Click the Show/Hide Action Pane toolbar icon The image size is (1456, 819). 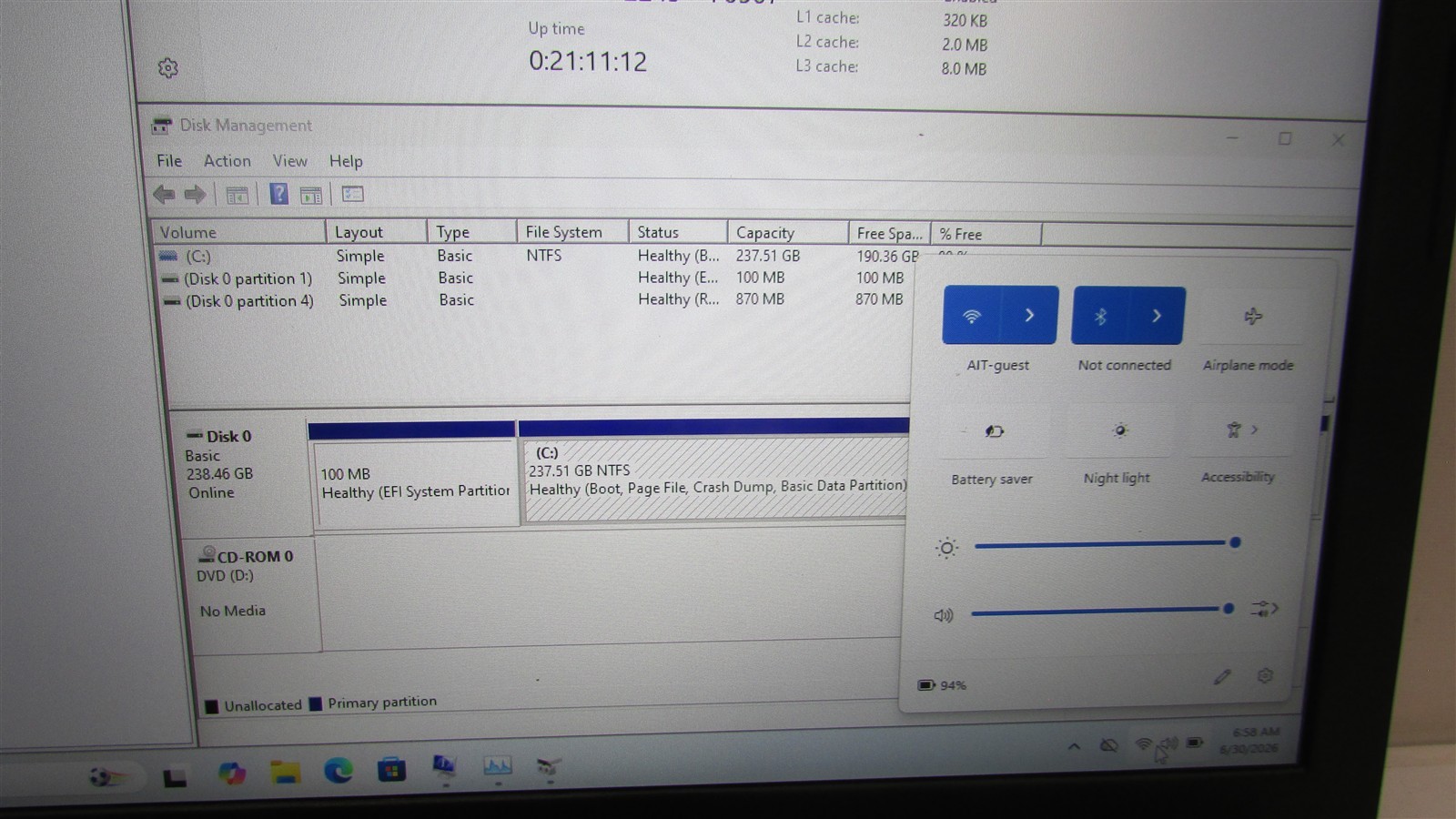coord(311,195)
